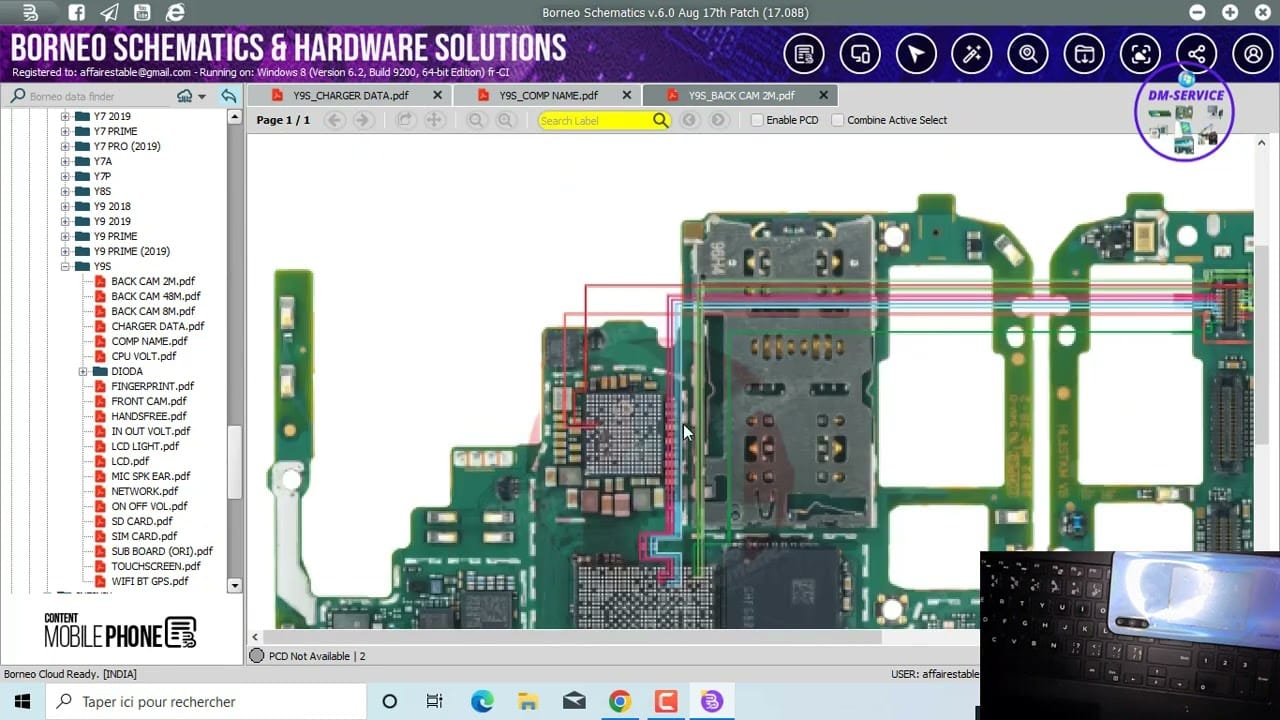Viewport: 1280px width, 720px height.
Task: Click the face scan capture icon
Action: 1141,54
